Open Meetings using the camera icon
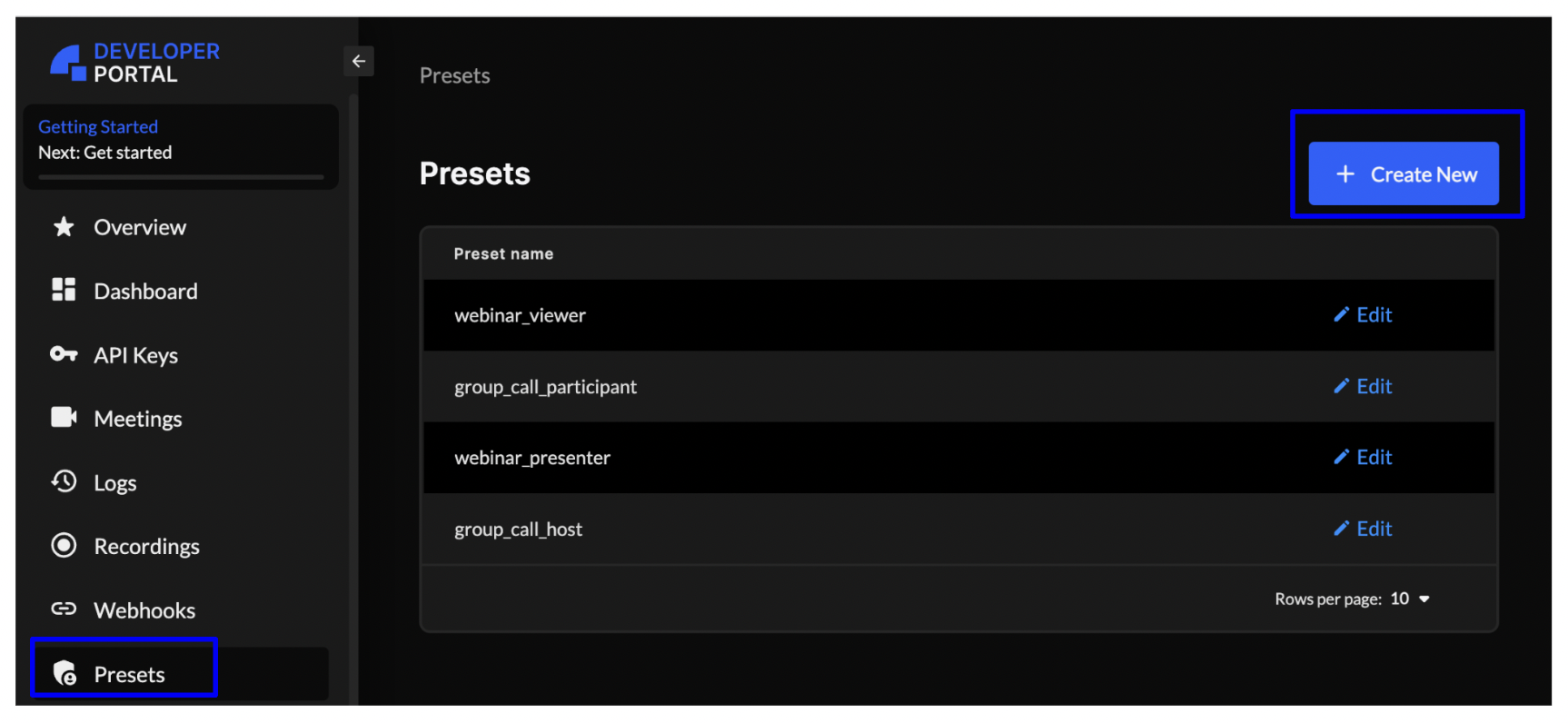 point(64,418)
